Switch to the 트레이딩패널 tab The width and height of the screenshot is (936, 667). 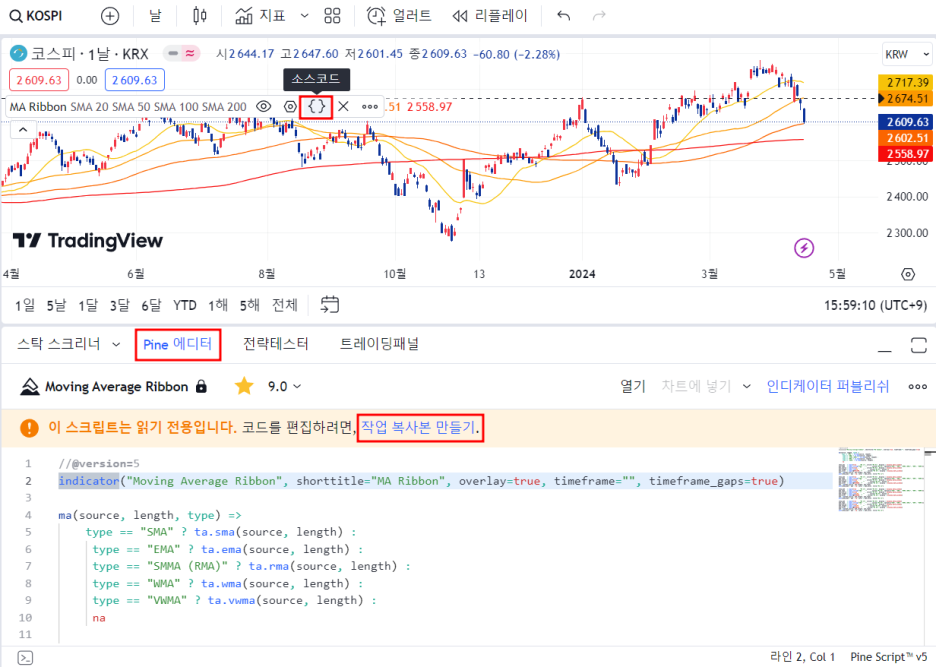(379, 344)
